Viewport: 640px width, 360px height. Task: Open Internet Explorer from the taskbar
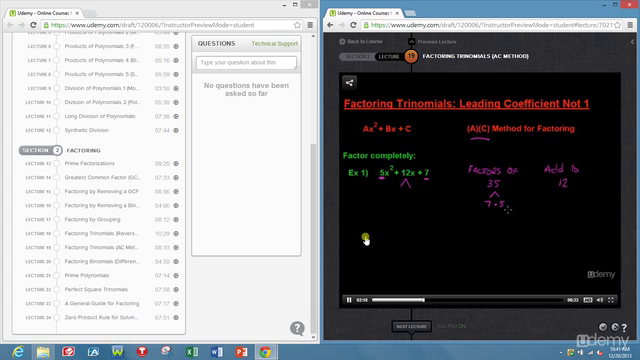coord(18,352)
